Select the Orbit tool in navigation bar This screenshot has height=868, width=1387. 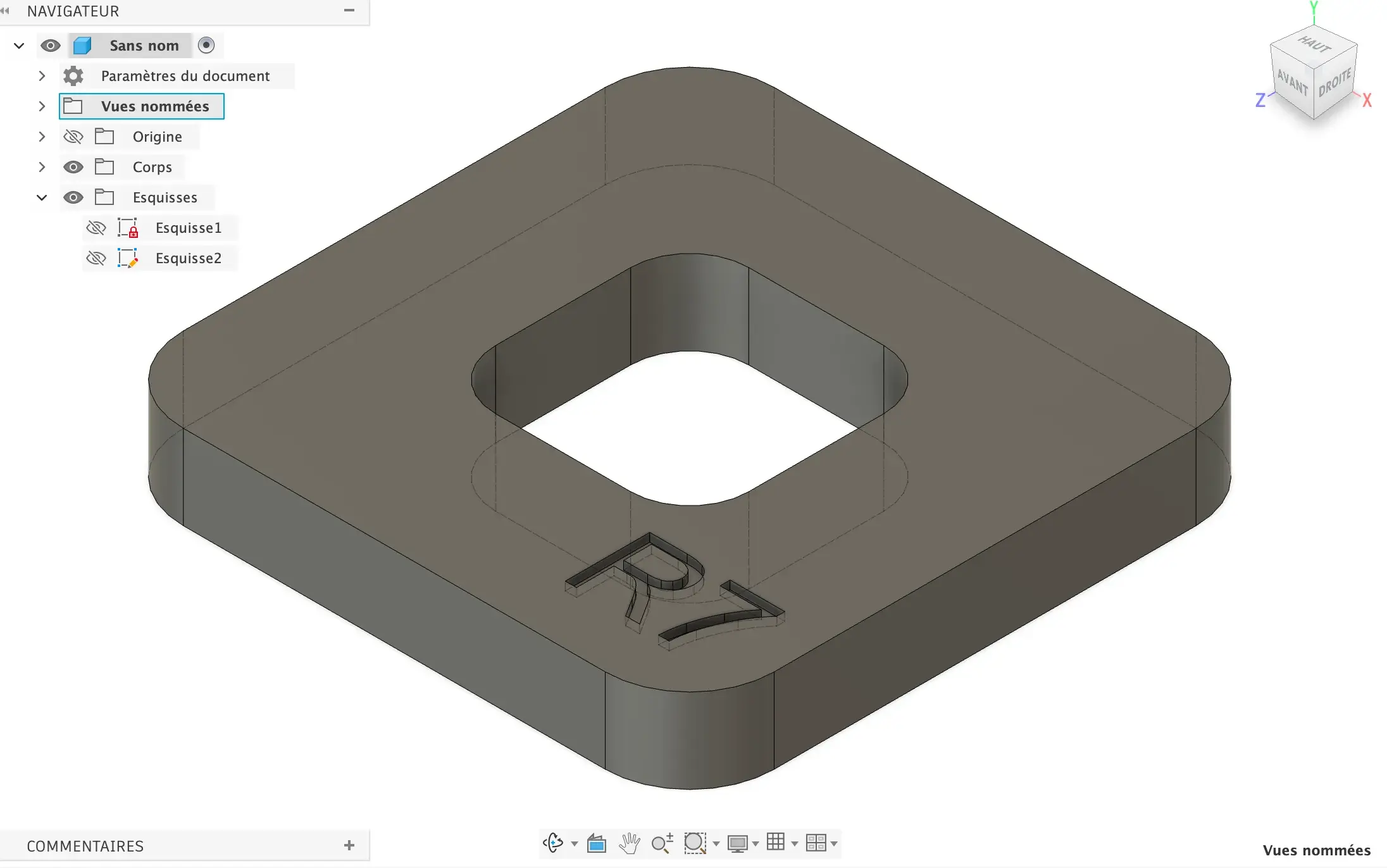click(x=553, y=843)
